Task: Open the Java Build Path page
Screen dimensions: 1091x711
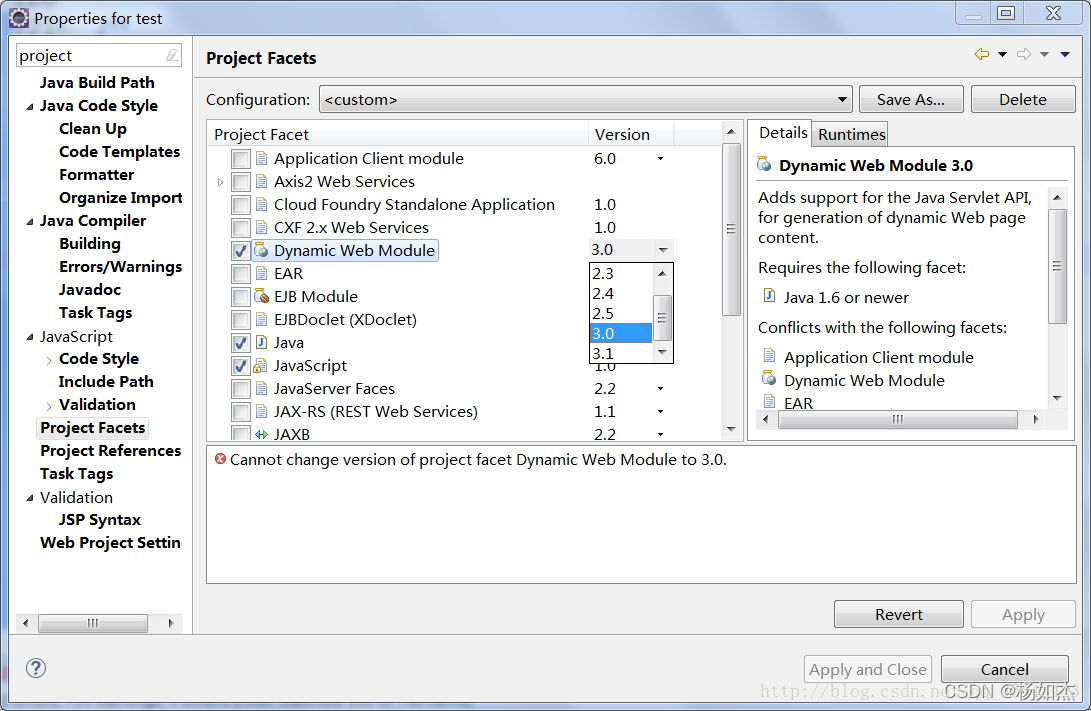Action: [x=97, y=83]
